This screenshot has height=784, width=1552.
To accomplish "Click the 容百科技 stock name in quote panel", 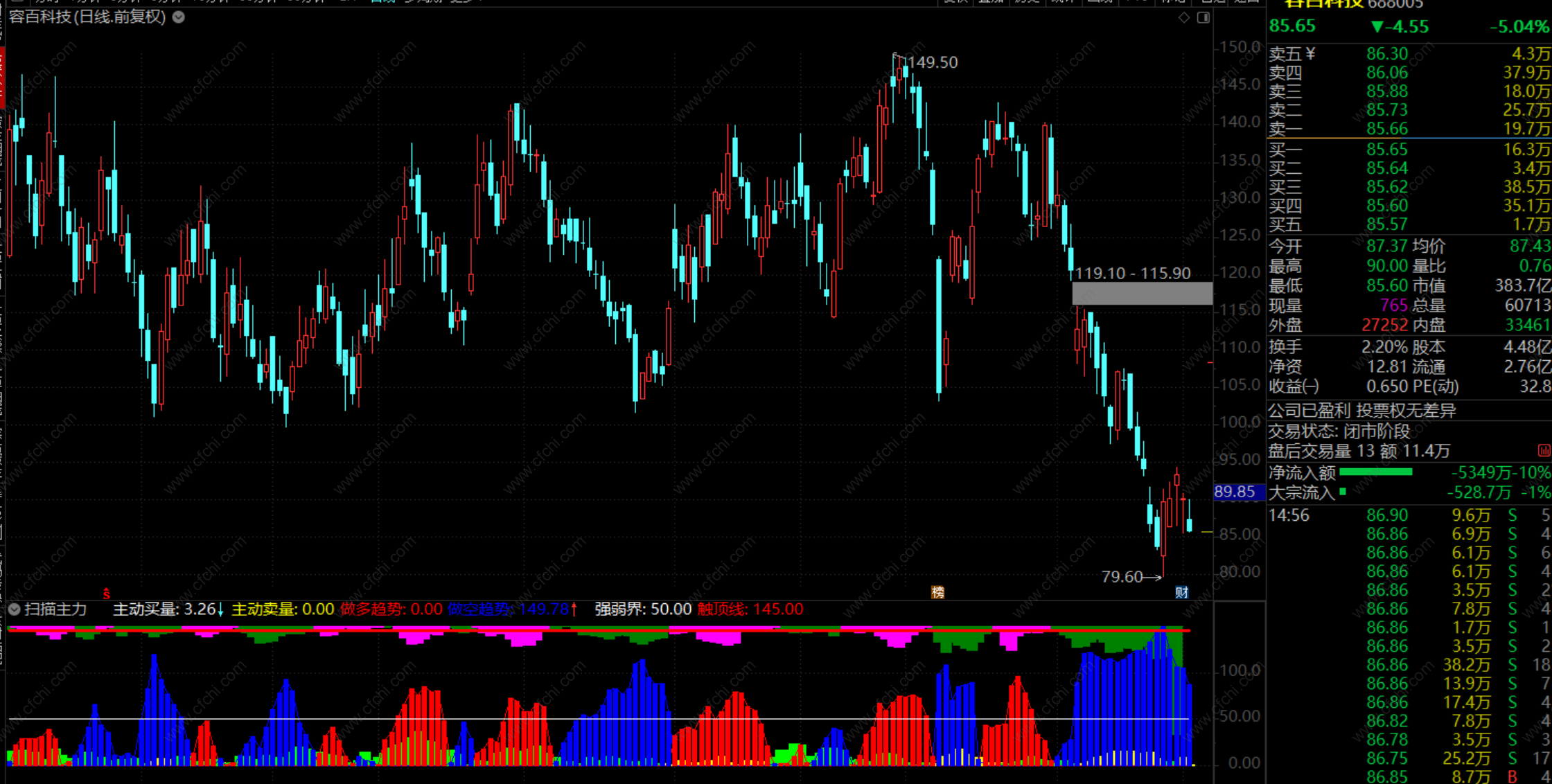I will click(1323, 3).
